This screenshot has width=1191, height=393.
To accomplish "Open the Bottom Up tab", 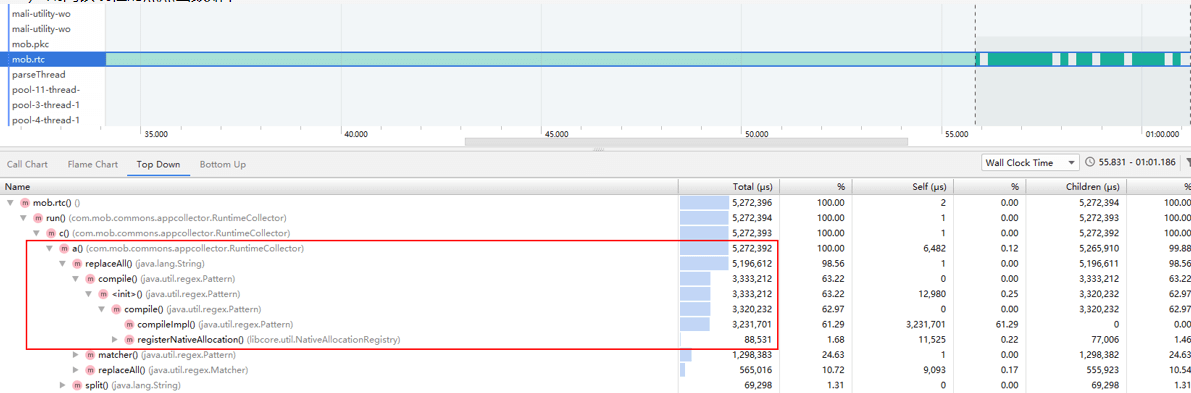I will pos(223,164).
